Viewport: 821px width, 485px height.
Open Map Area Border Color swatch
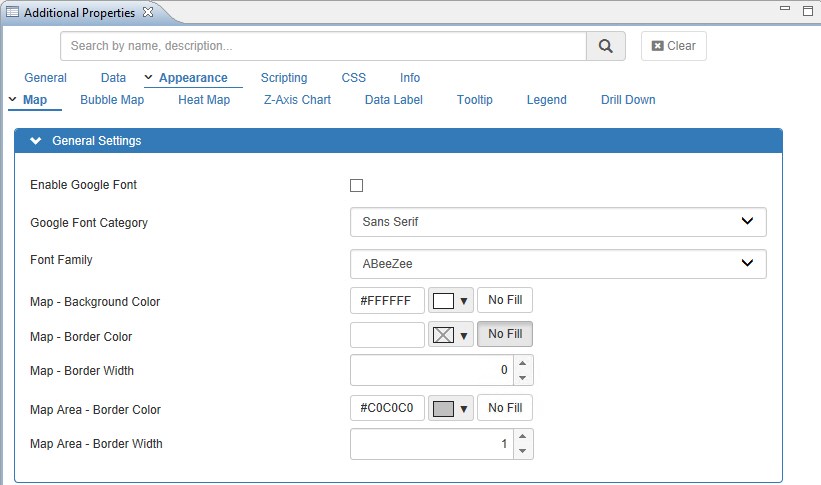coord(450,408)
